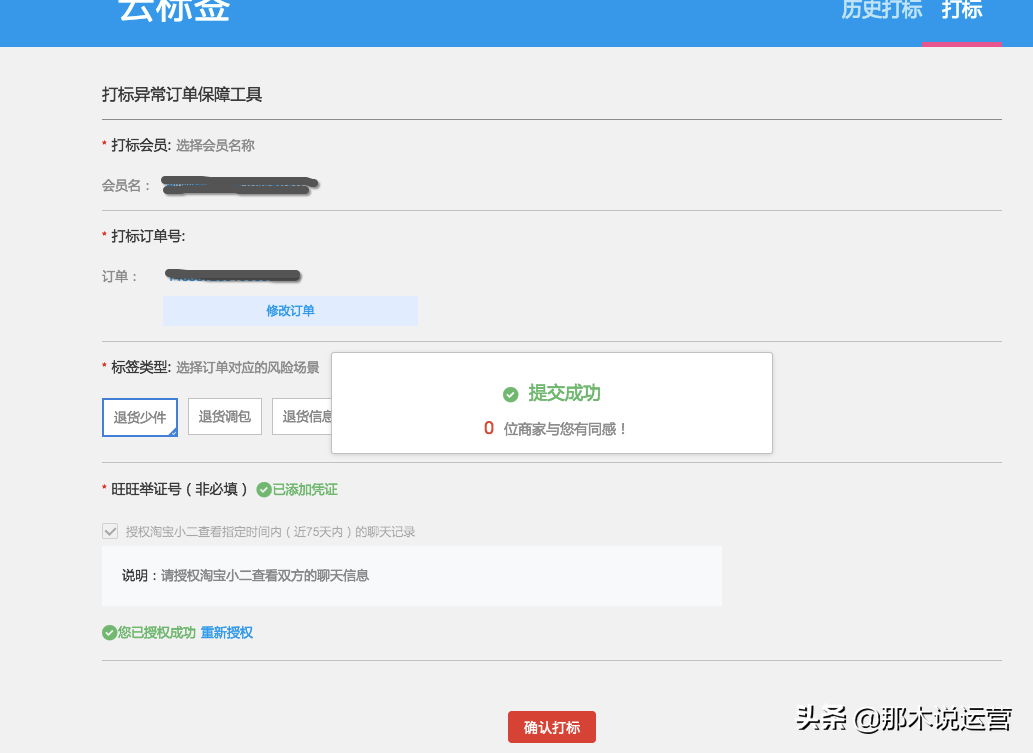Choose the 退货调包 label type
Screen dimensions: 1033x753
tap(225, 416)
